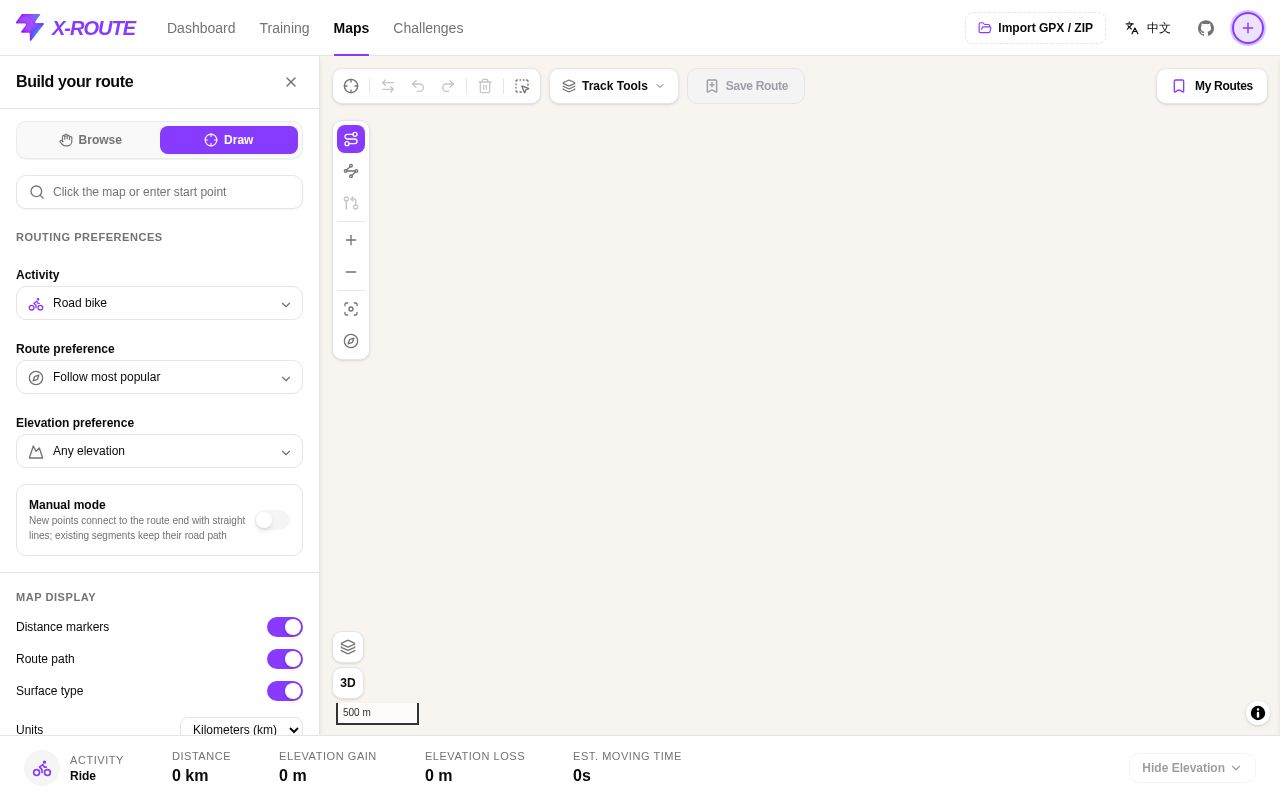
Task: Click the trash delete route icon
Action: pos(485,86)
